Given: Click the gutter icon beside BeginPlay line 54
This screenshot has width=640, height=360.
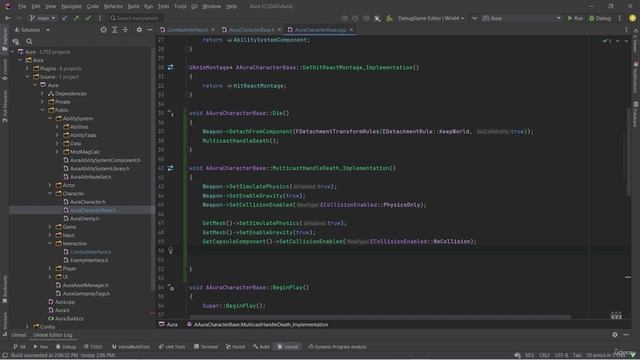Looking at the screenshot, I should click(171, 288).
